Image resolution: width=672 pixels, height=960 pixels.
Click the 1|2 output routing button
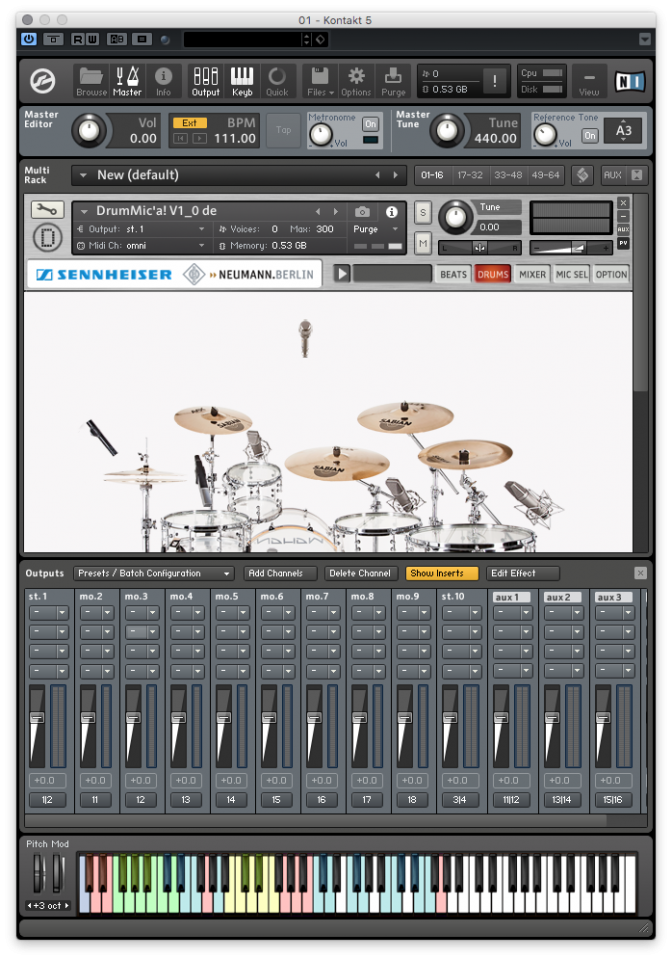coord(47,800)
